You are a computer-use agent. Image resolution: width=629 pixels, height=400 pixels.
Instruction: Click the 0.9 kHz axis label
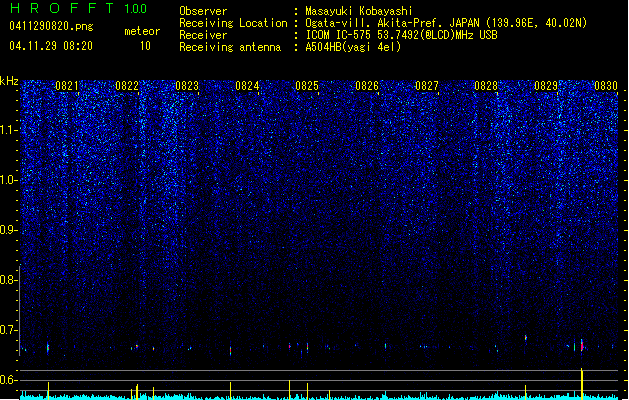click(8, 230)
